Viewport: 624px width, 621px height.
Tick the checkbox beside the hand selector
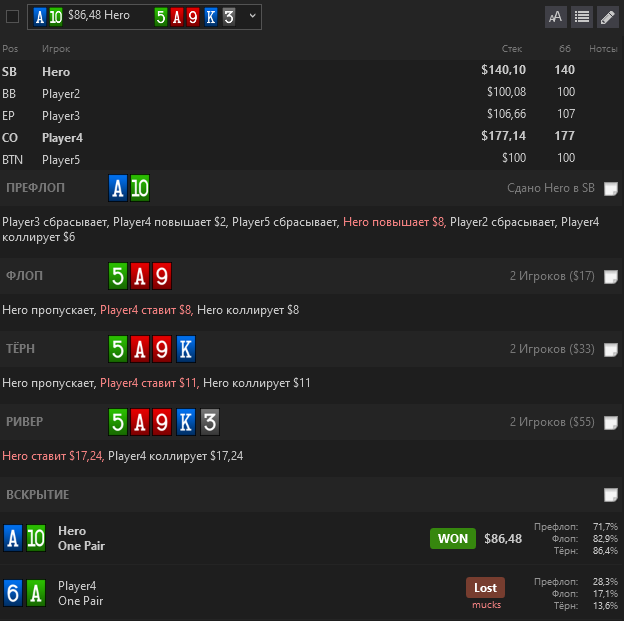[12, 17]
